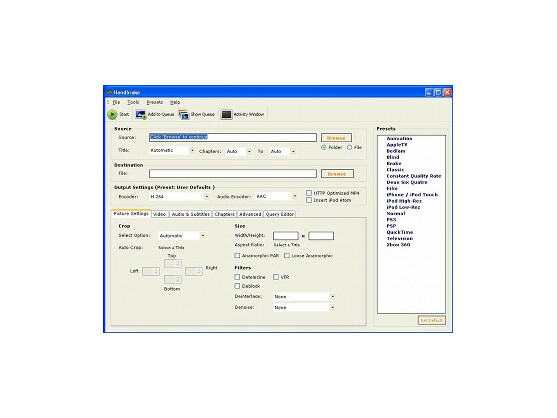The image size is (557, 418).
Task: Switch to the Video tab
Action: pos(160,214)
